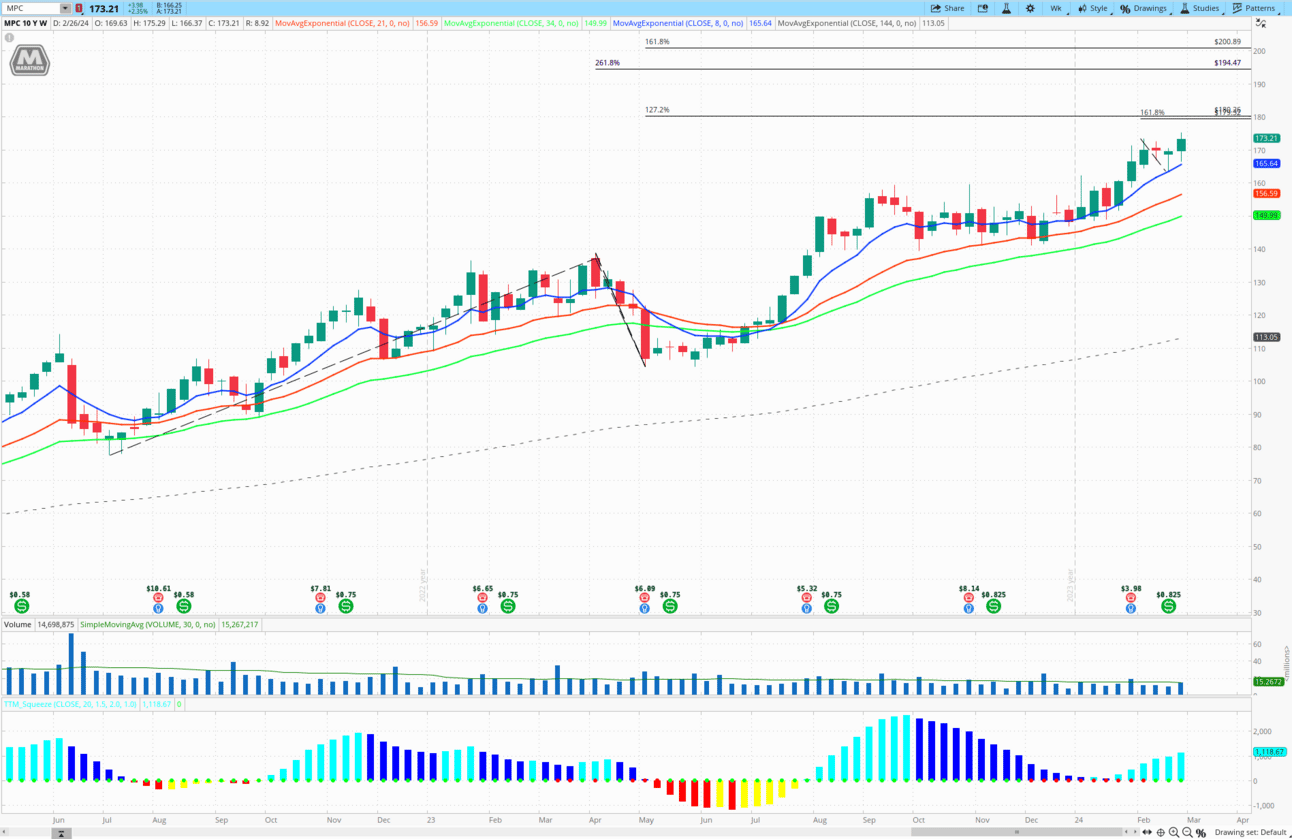Click the 173.21 price bubble on axis

1266,138
